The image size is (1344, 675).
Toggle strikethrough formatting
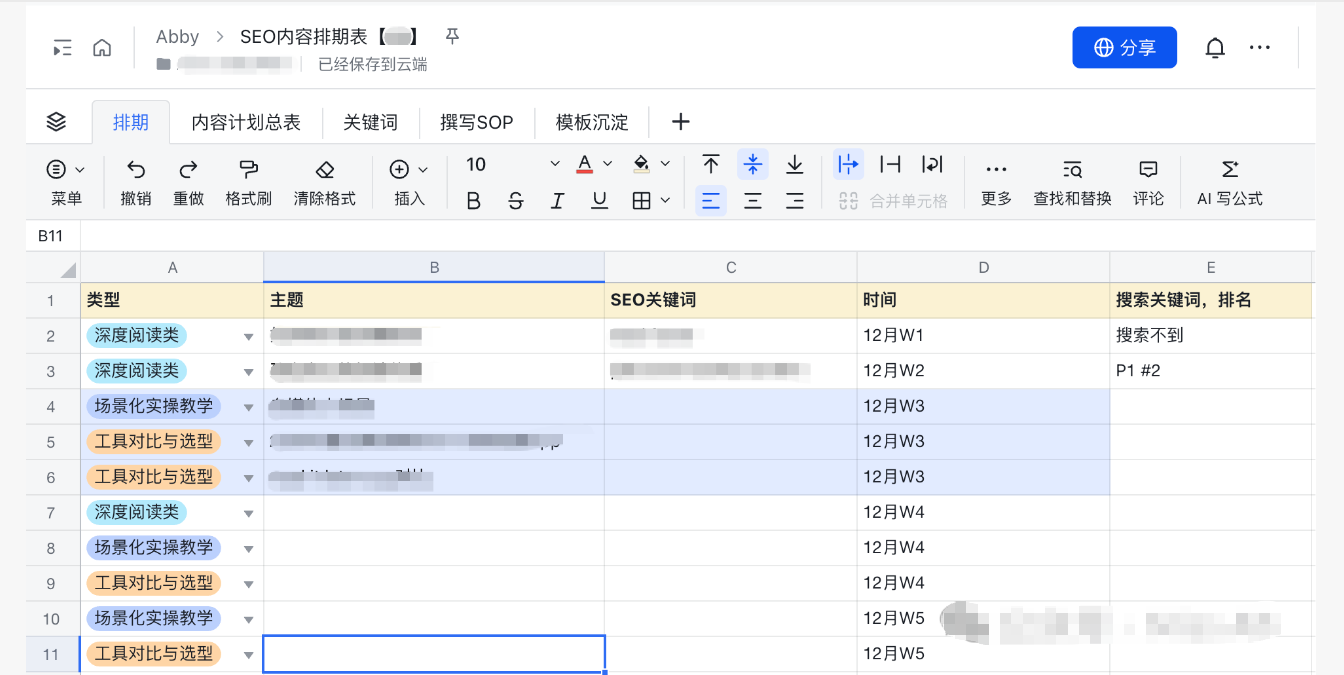coord(515,200)
